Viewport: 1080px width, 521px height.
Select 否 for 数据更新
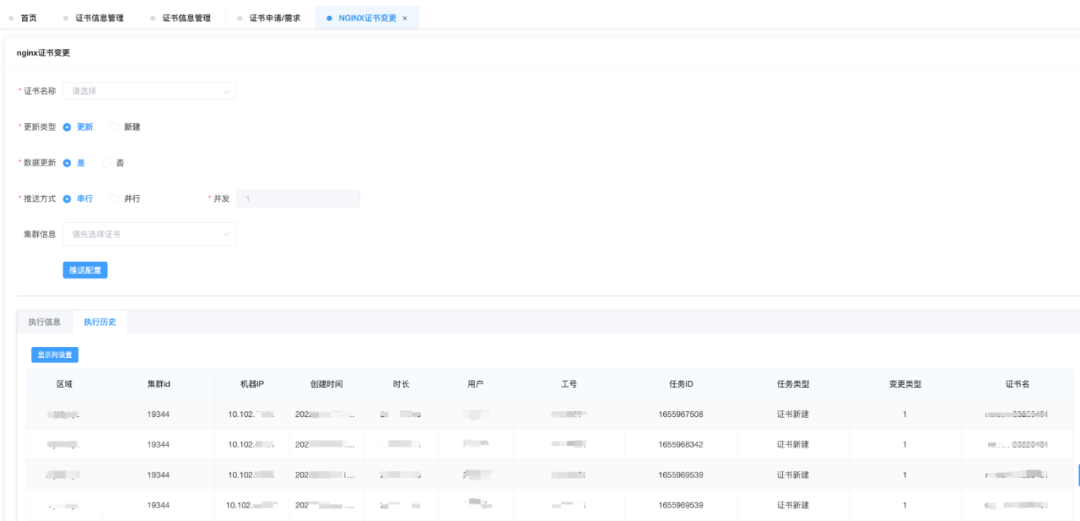[x=107, y=162]
